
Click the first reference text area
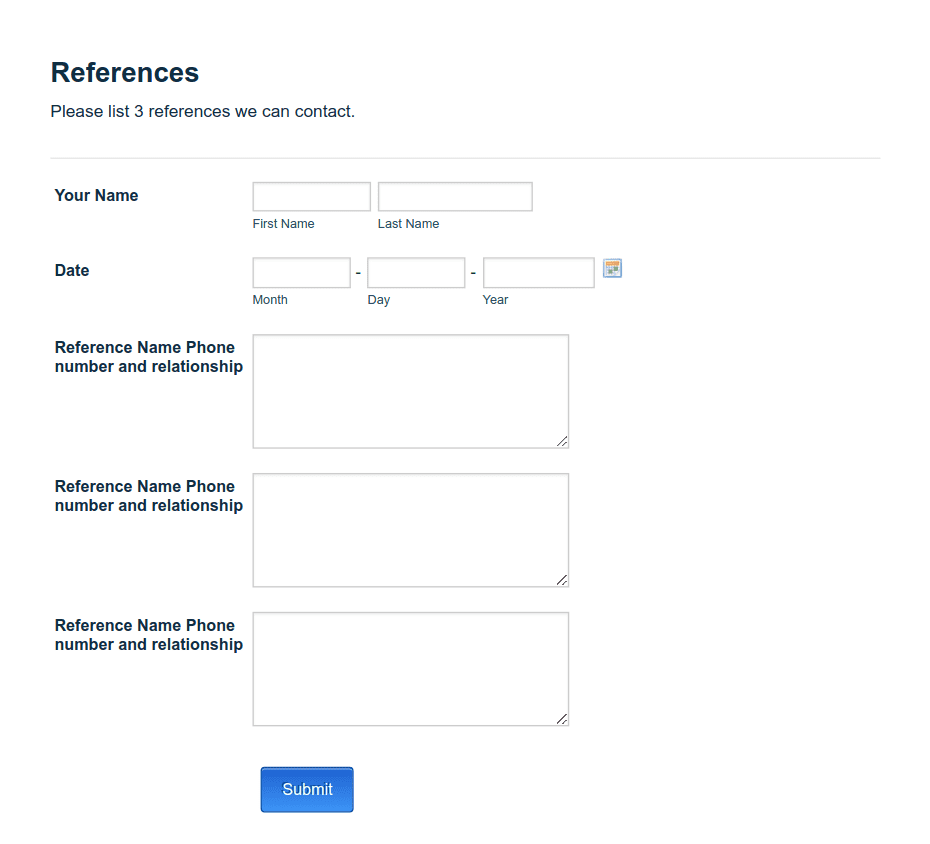[x=410, y=390]
